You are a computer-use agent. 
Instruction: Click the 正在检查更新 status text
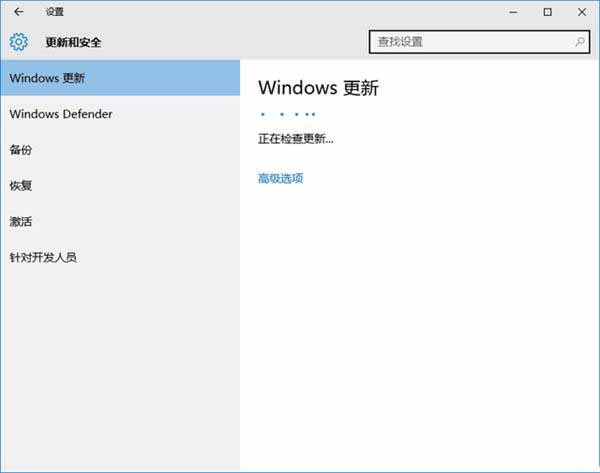295,139
